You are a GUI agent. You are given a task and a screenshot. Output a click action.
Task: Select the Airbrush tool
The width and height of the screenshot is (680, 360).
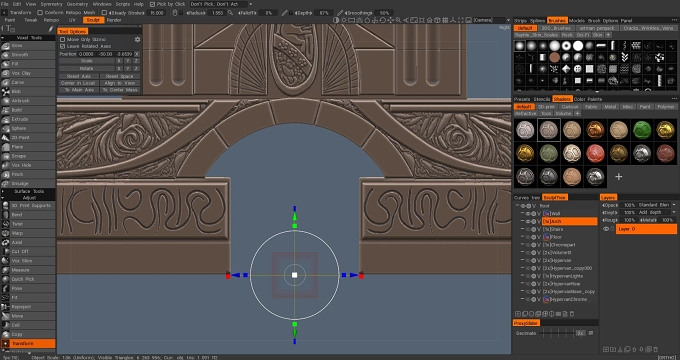(28, 101)
